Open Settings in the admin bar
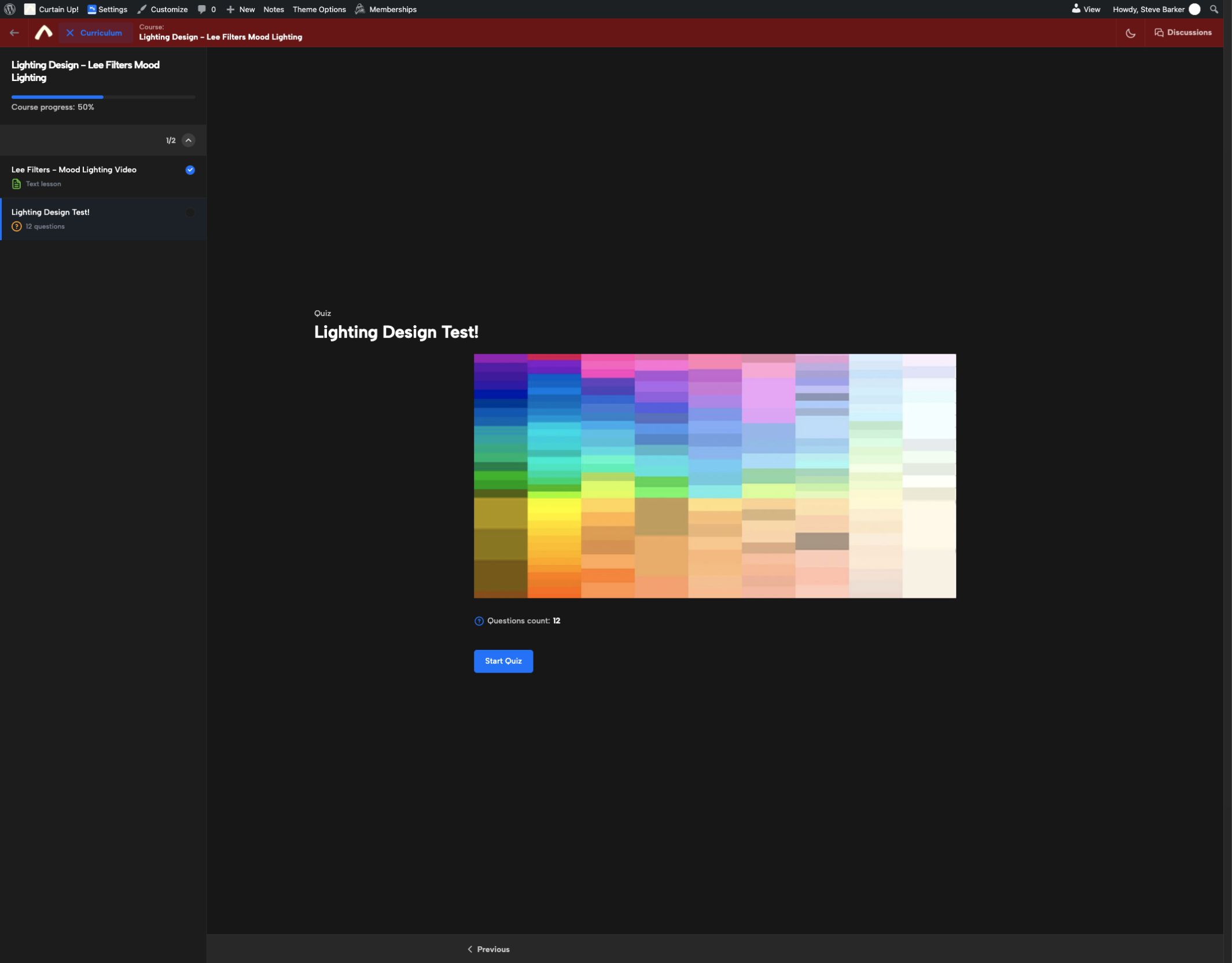Viewport: 1232px width, 963px height. (x=107, y=9)
